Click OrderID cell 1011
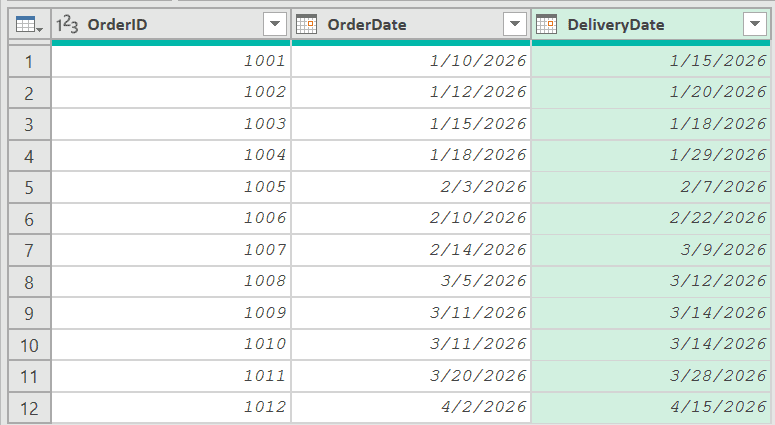The image size is (775, 425). [x=171, y=376]
